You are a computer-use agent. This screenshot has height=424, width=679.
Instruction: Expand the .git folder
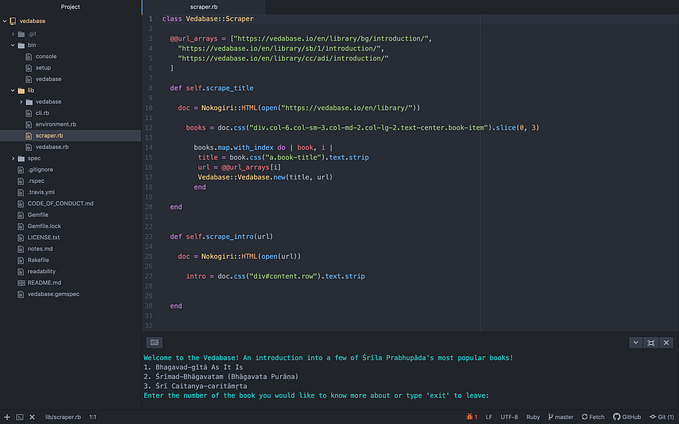(x=13, y=34)
